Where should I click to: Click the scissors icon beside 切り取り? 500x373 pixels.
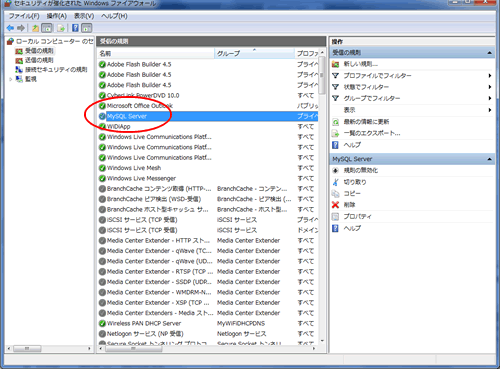point(335,182)
